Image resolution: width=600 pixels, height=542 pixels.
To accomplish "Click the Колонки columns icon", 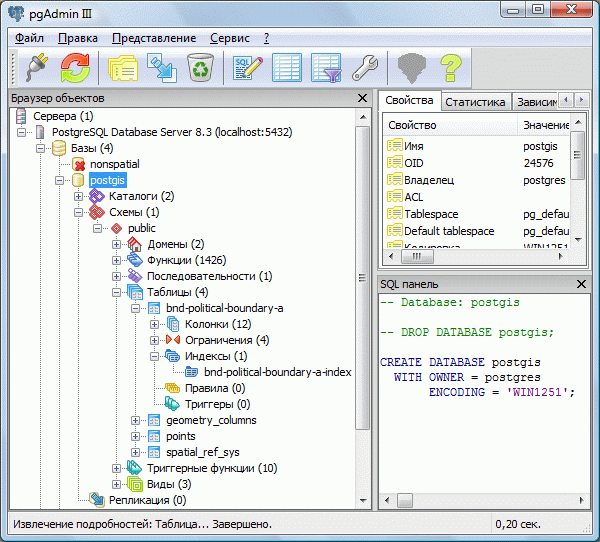I will point(173,324).
